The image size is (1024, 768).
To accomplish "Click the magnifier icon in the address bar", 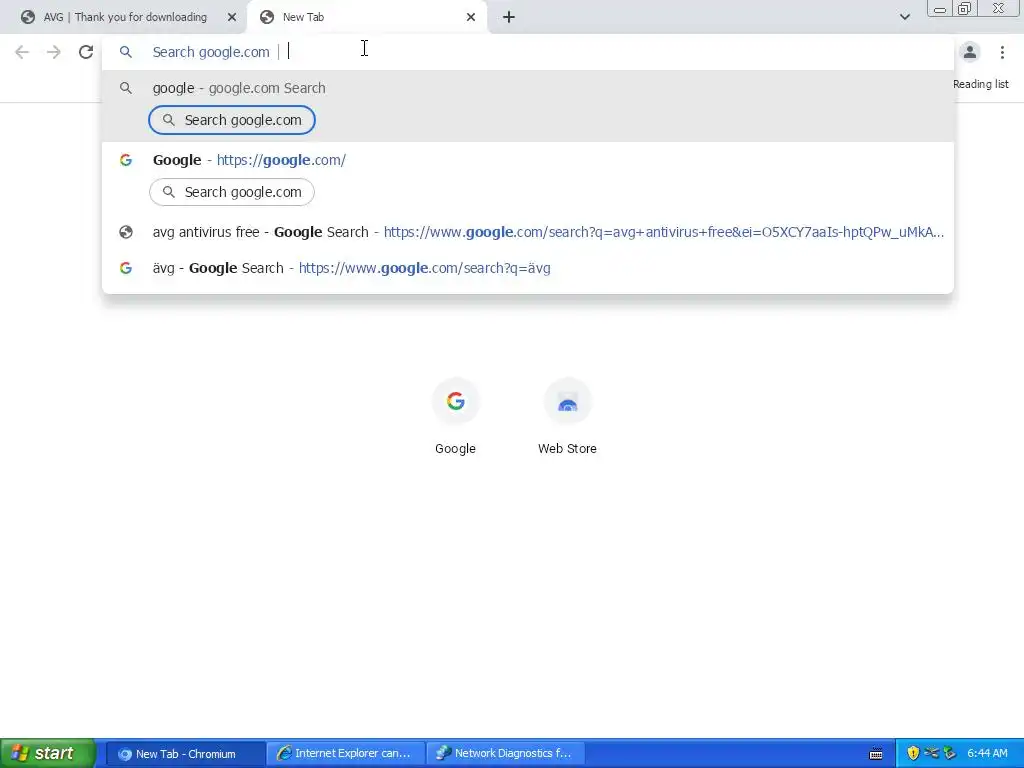I will 126,52.
